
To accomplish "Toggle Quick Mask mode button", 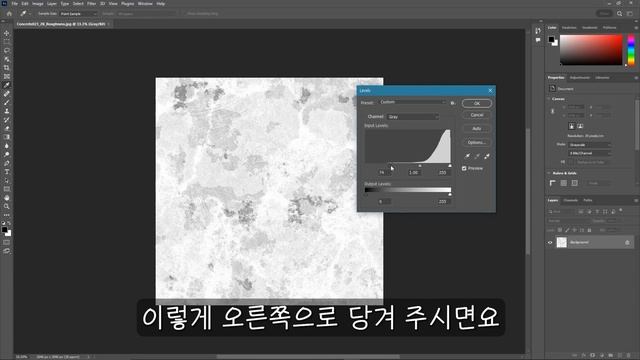I will pyautogui.click(x=7, y=242).
